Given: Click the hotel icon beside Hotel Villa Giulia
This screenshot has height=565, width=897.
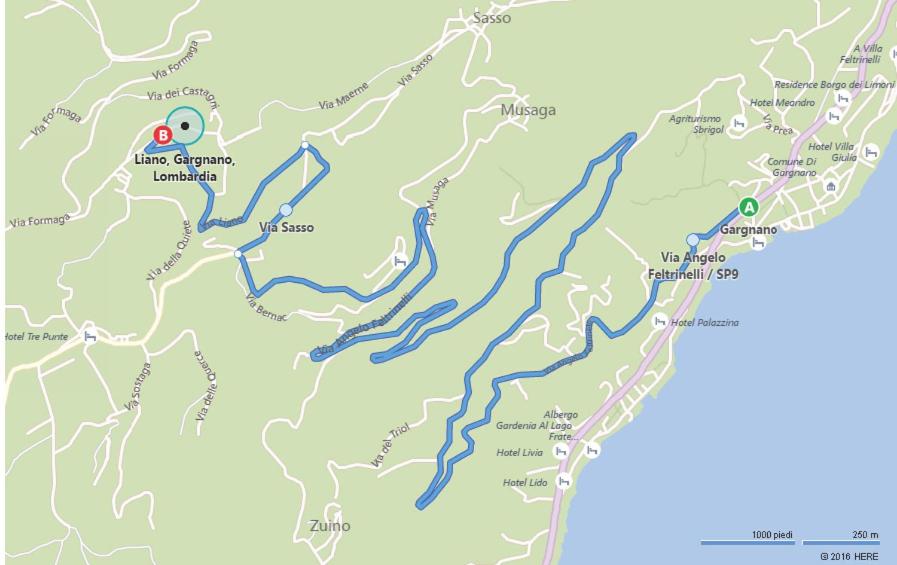Looking at the screenshot, I should pyautogui.click(x=871, y=152).
